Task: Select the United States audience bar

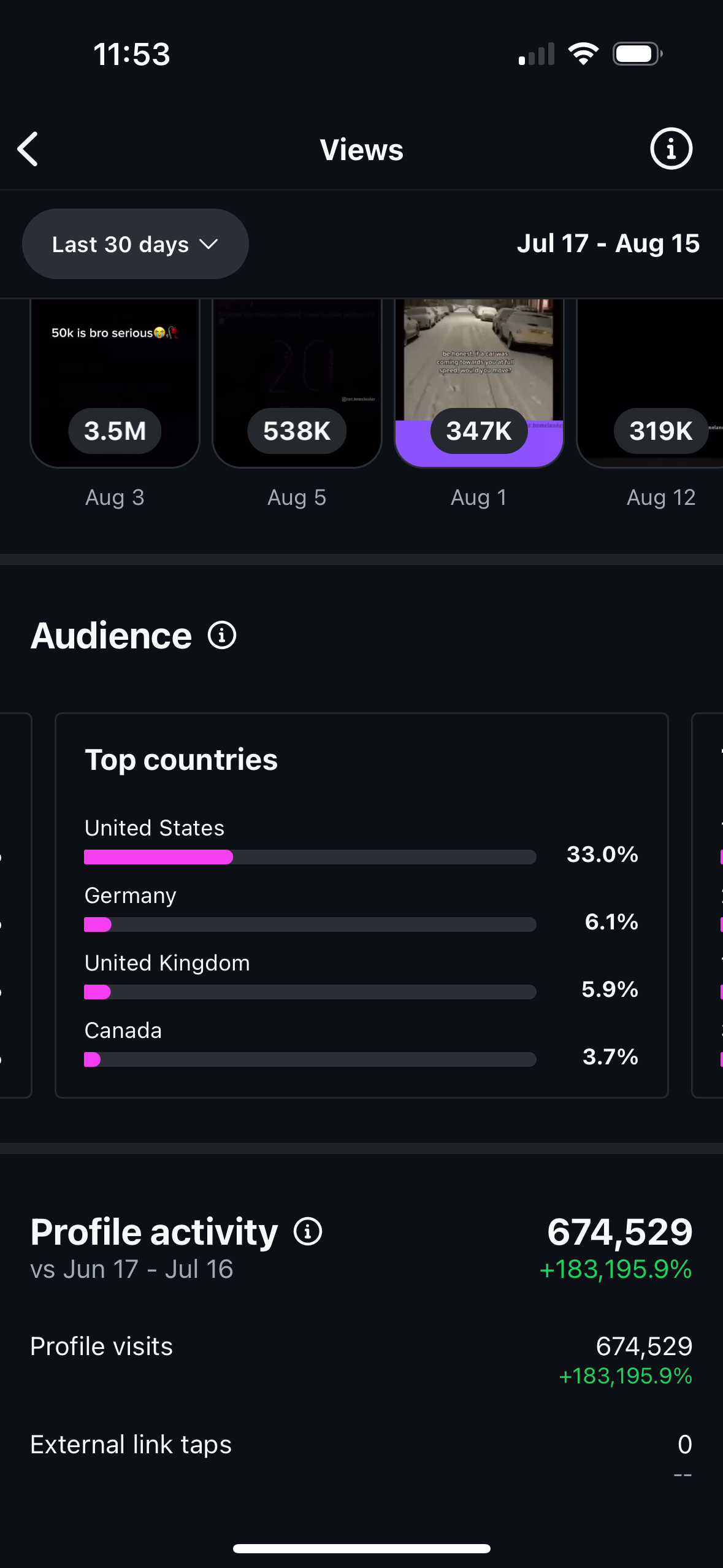Action: click(x=310, y=857)
